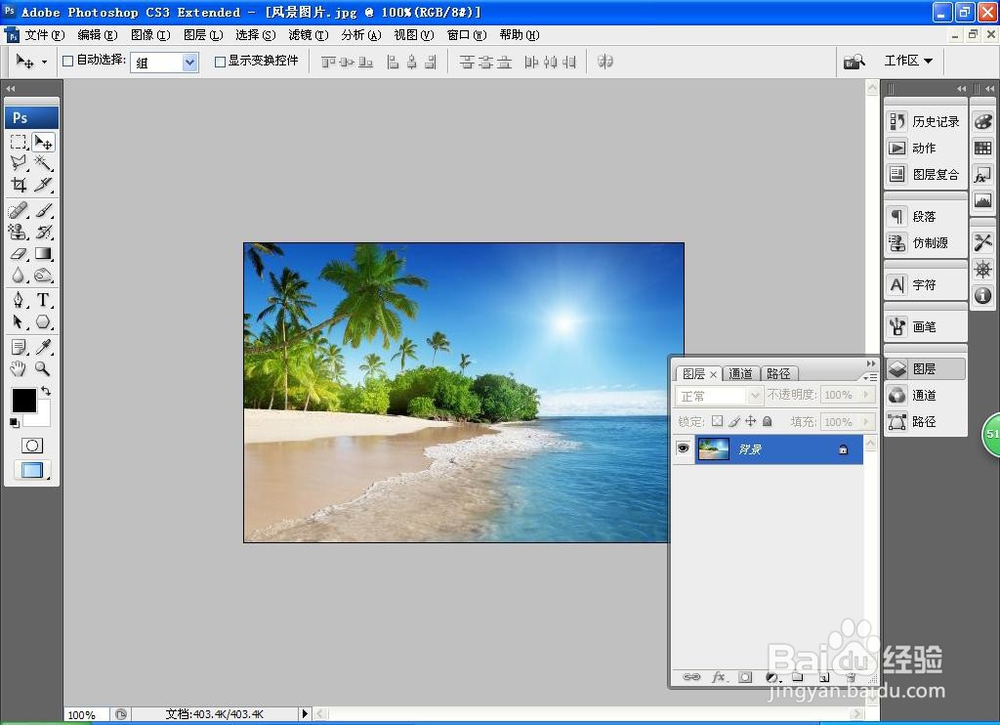
Task: Select the Custom Shape tool
Action: pos(43,321)
